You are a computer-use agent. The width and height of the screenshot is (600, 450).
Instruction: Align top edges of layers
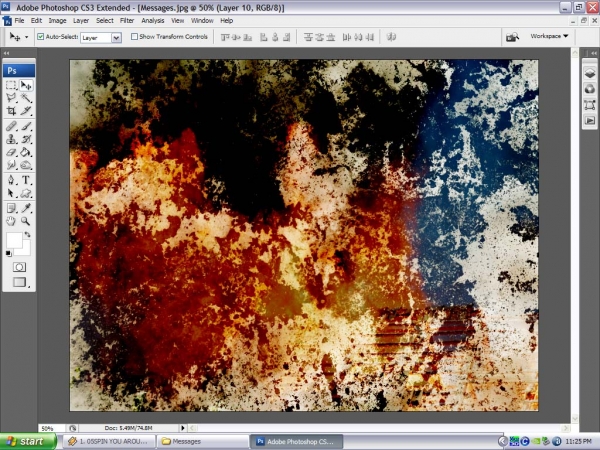[x=225, y=37]
